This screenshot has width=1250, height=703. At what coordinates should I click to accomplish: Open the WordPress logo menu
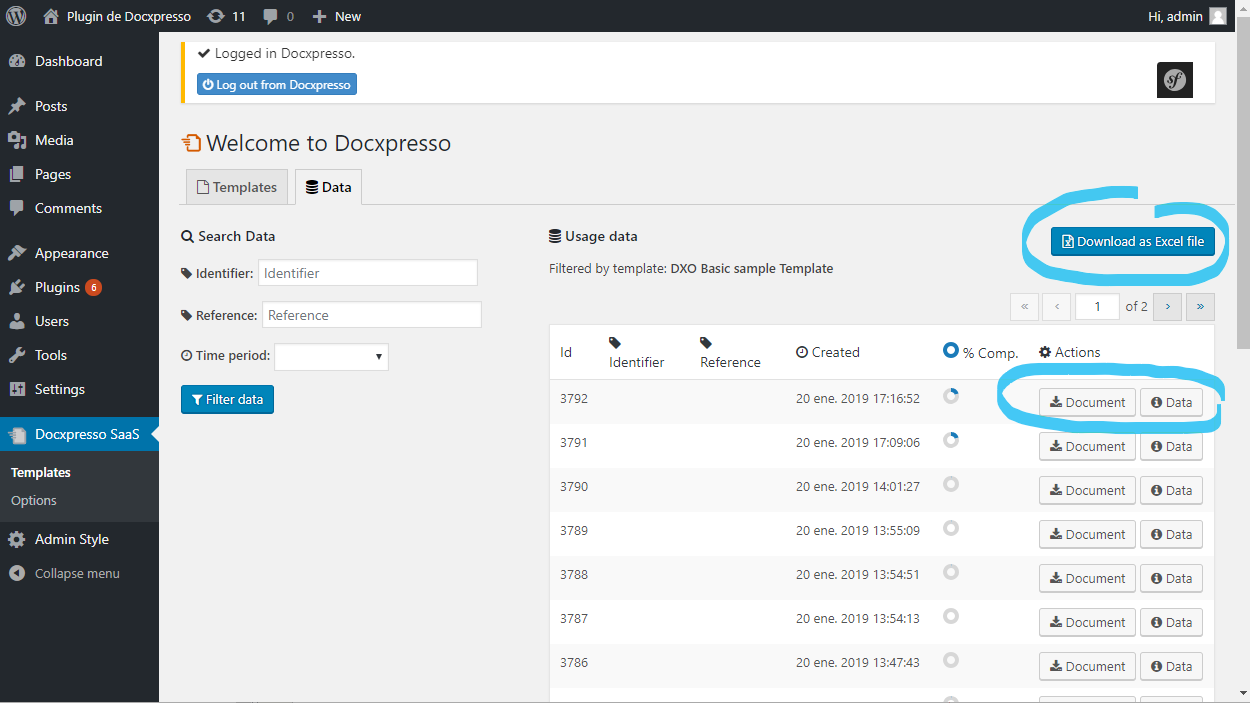pyautogui.click(x=16, y=16)
